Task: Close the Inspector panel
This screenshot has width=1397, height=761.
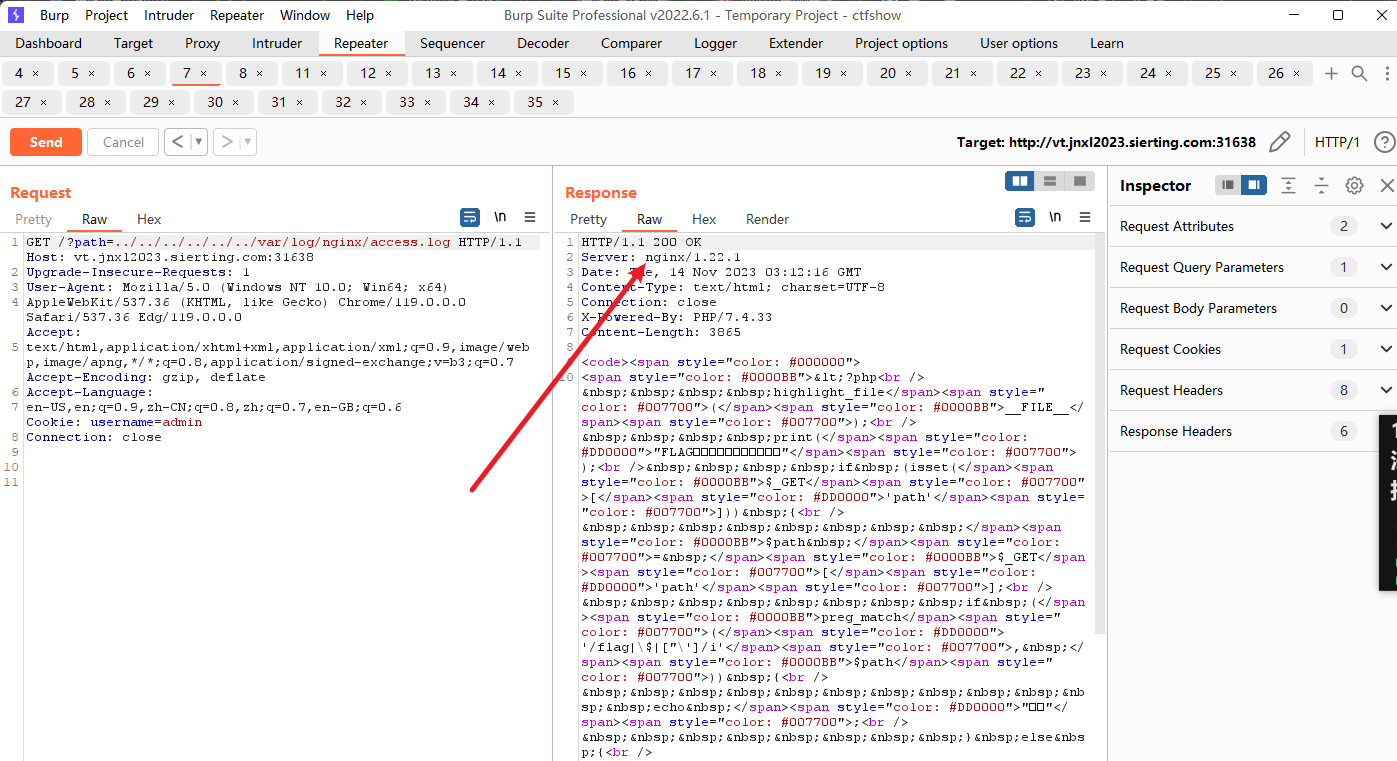Action: click(x=1387, y=185)
